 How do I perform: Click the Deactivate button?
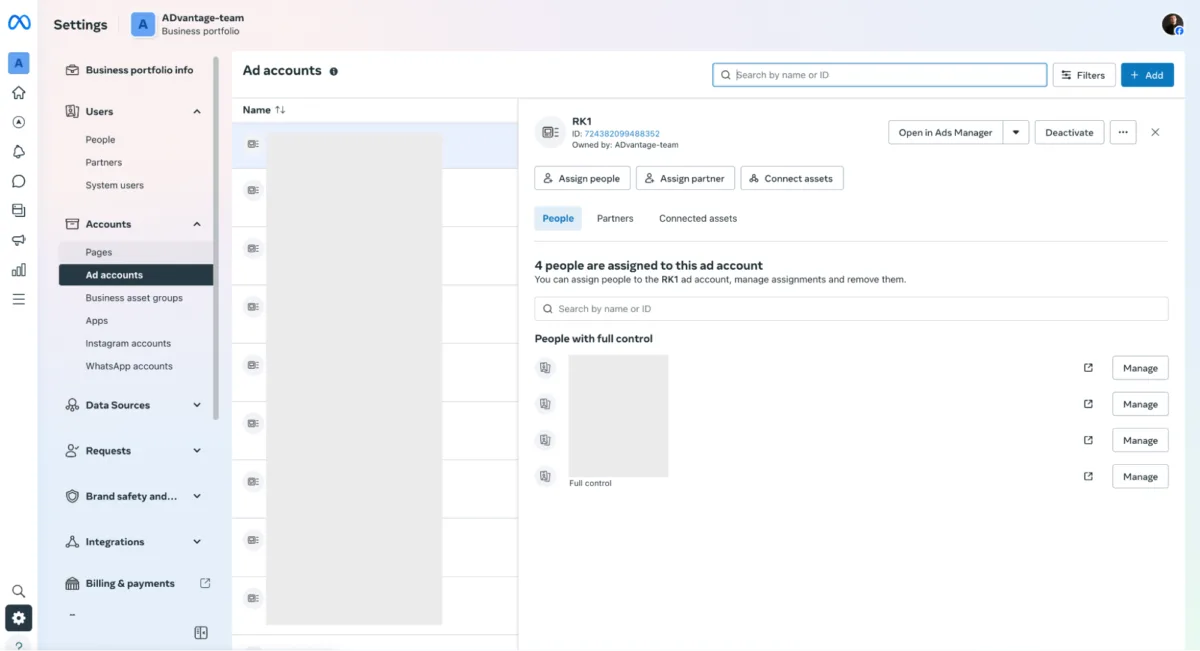[x=1069, y=132]
